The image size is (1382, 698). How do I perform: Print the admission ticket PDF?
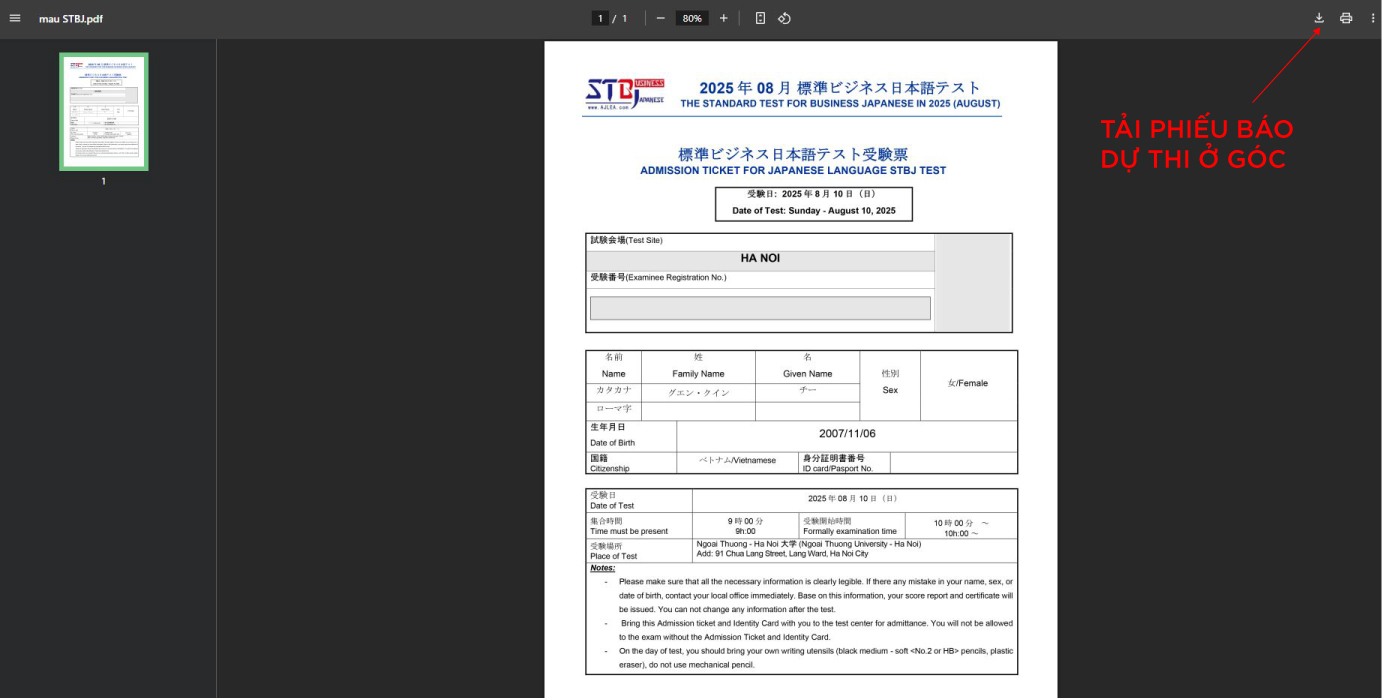[x=1346, y=18]
